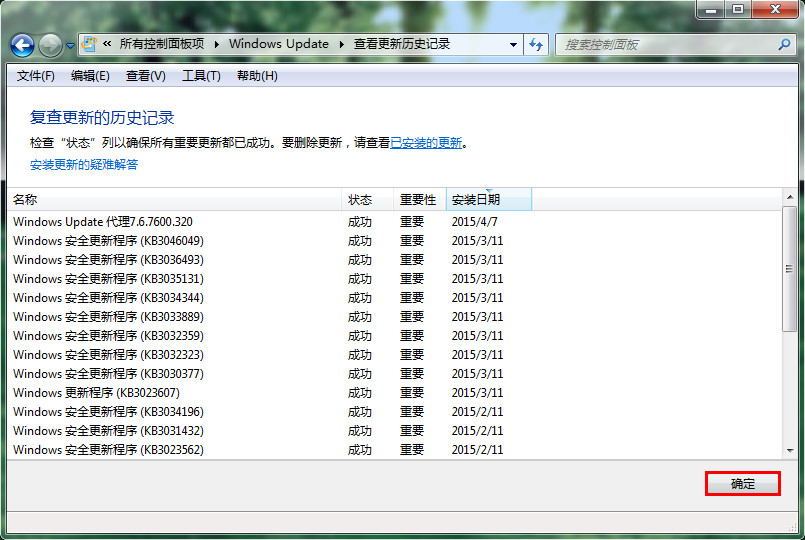
Task: Open the 帮助(H) menu
Action: click(257, 76)
